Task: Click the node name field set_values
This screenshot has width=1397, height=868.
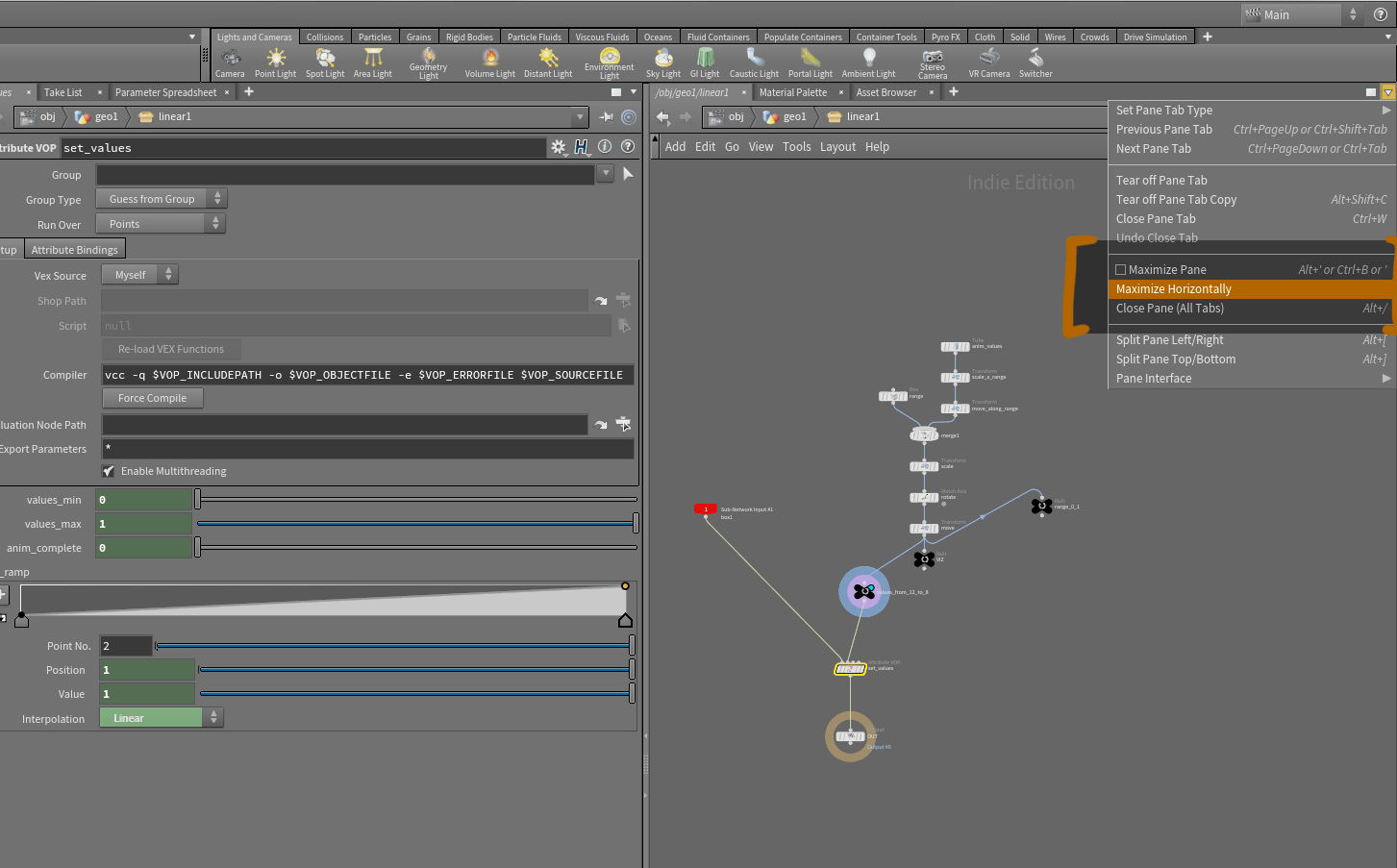Action: [303, 148]
